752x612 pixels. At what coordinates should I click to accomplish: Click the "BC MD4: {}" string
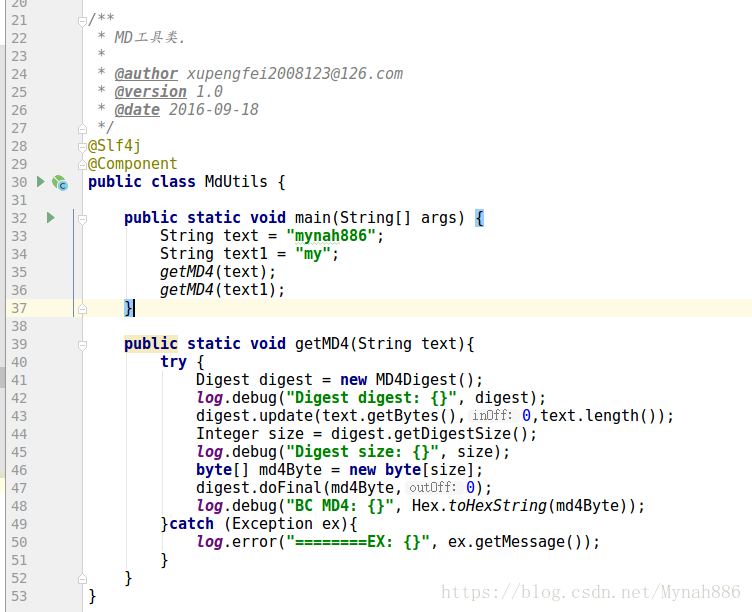[x=340, y=506]
